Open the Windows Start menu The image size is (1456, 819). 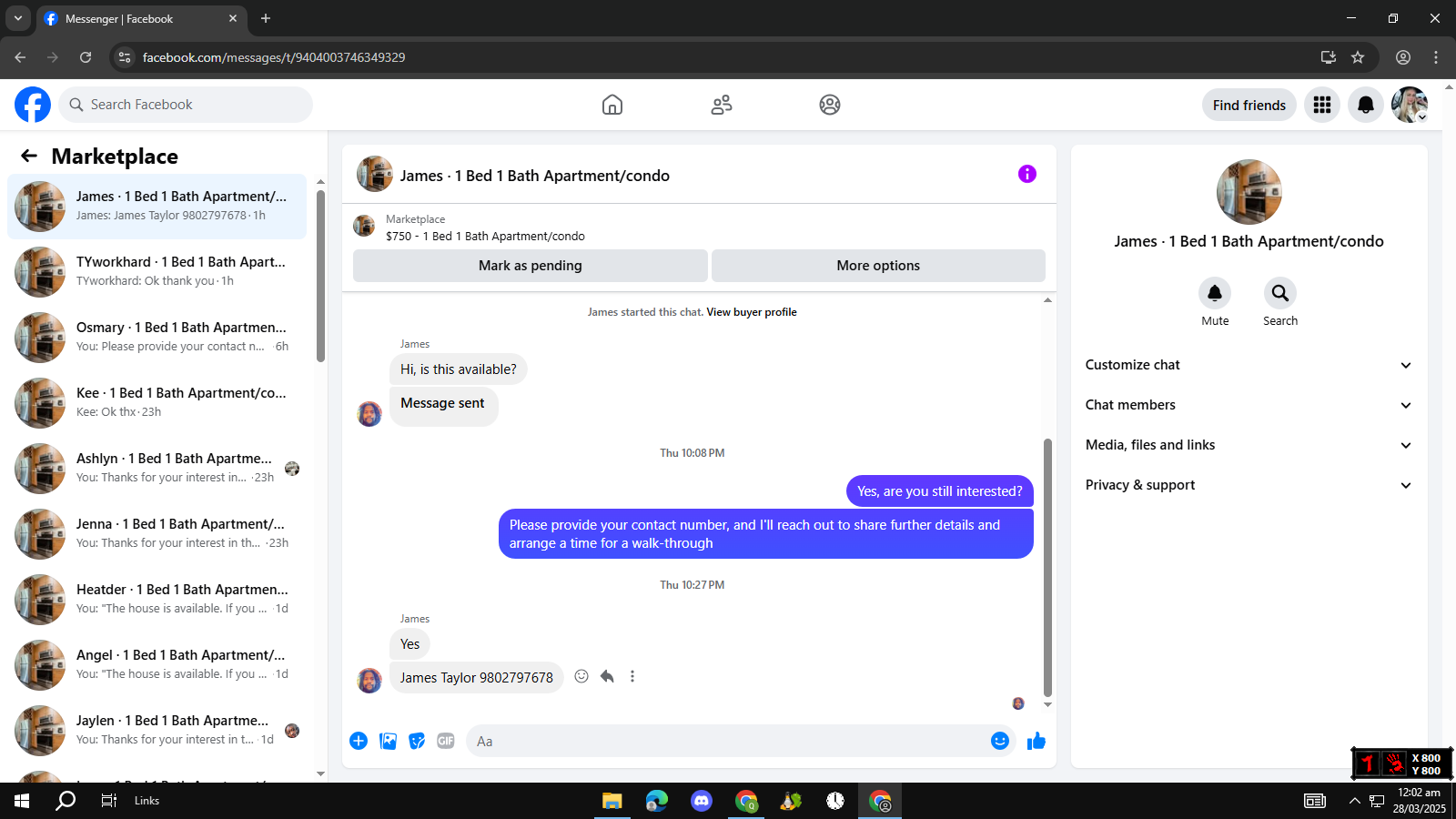[x=22, y=801]
